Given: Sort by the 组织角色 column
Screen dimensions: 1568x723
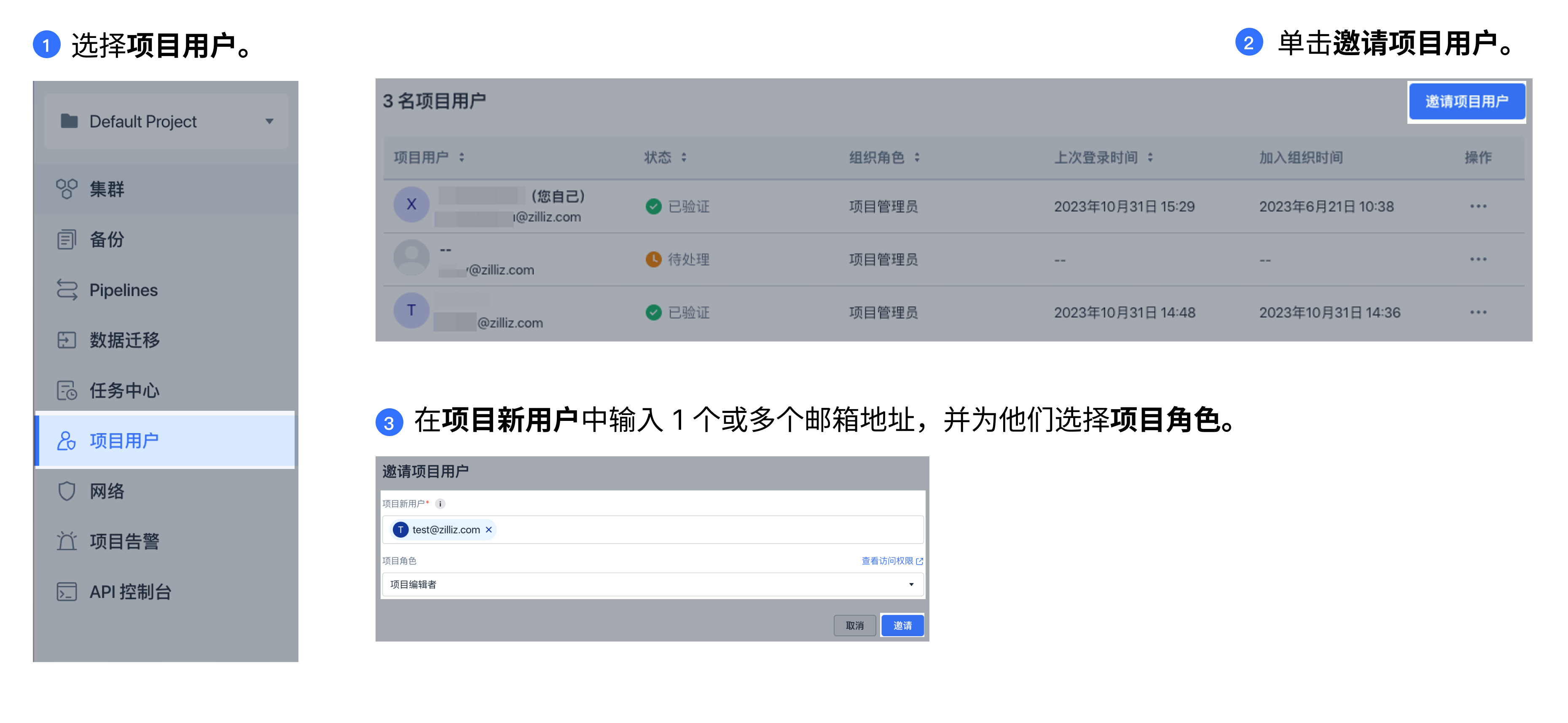Looking at the screenshot, I should click(917, 158).
